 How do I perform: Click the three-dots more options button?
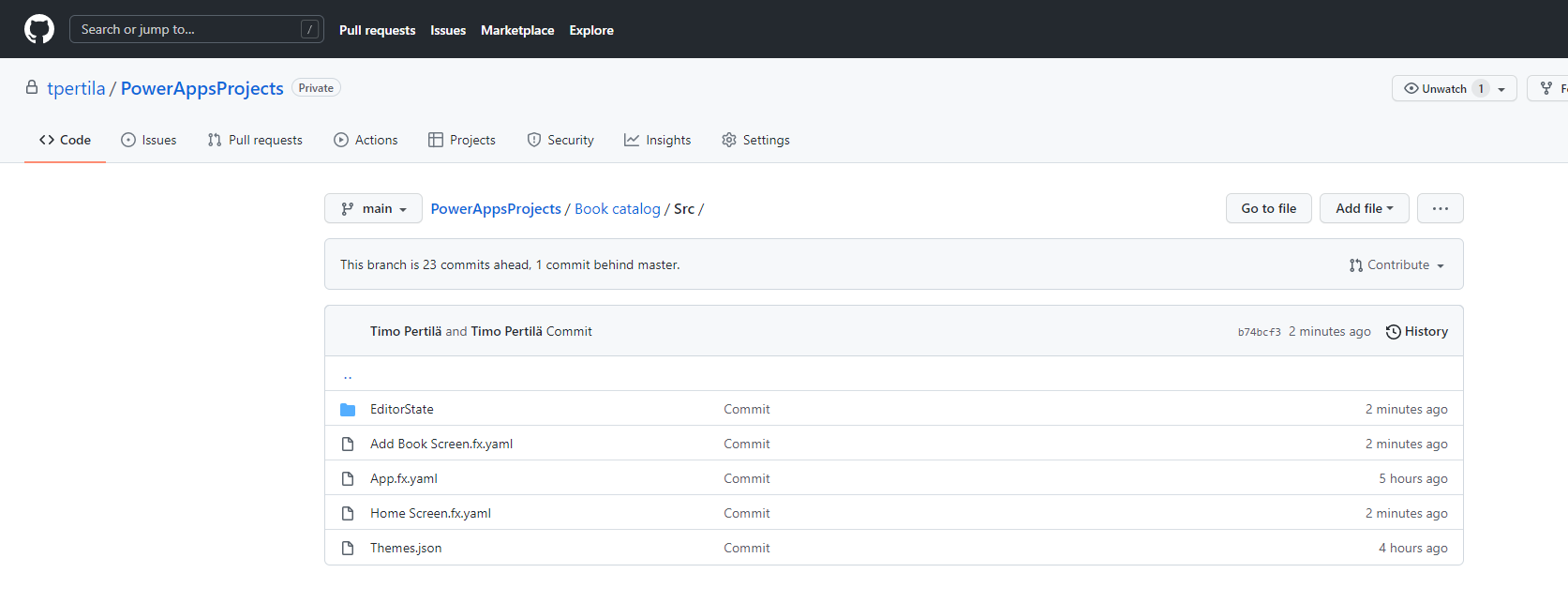(x=1440, y=208)
